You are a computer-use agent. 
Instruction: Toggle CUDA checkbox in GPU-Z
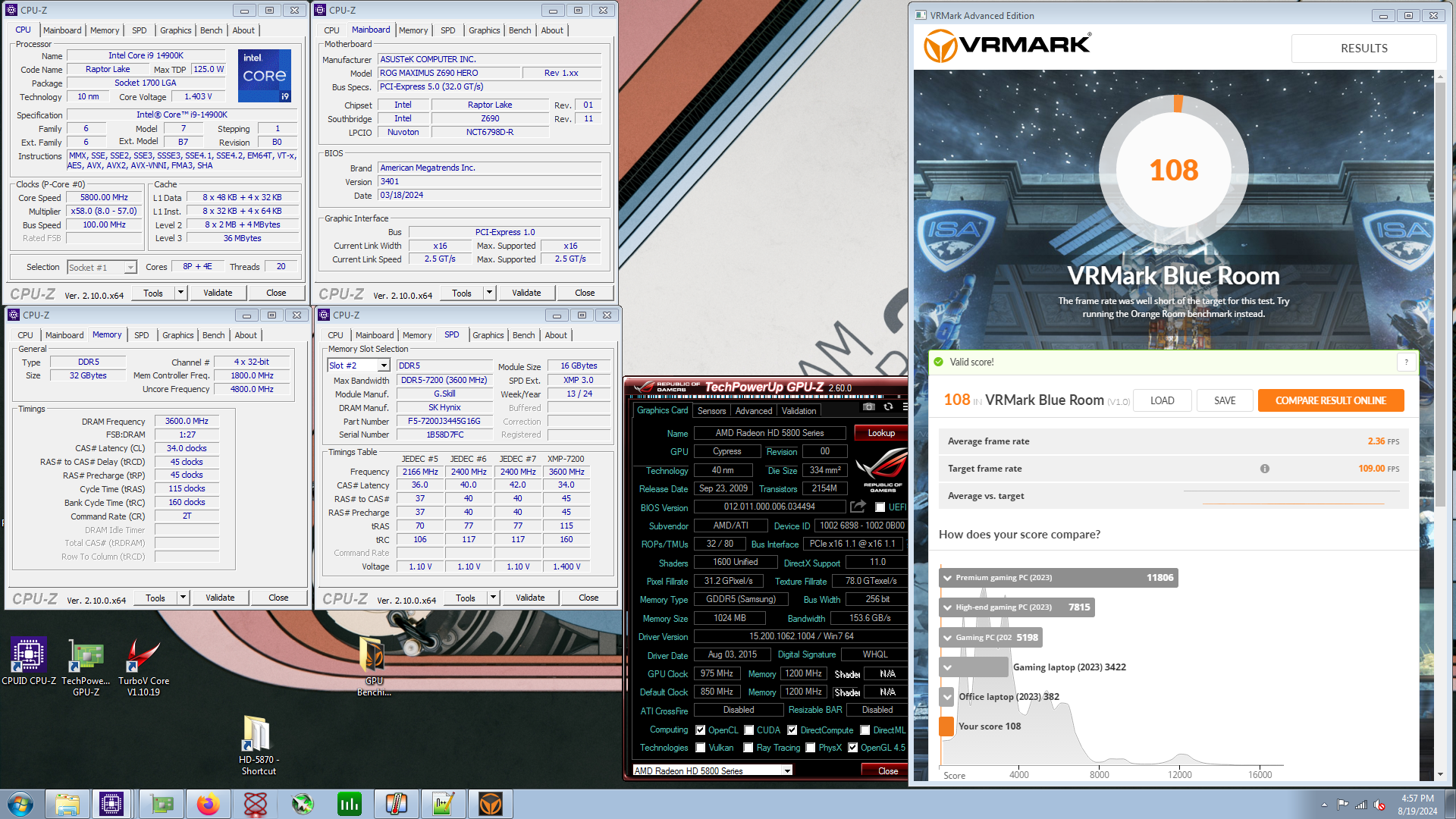click(749, 730)
